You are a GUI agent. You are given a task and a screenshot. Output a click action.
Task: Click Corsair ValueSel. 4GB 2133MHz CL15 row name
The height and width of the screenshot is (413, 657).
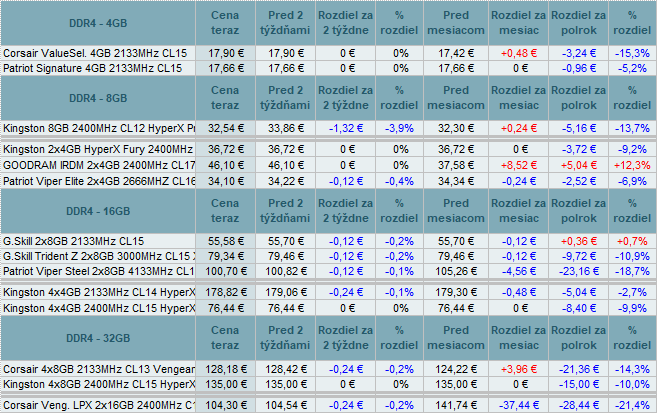point(95,53)
